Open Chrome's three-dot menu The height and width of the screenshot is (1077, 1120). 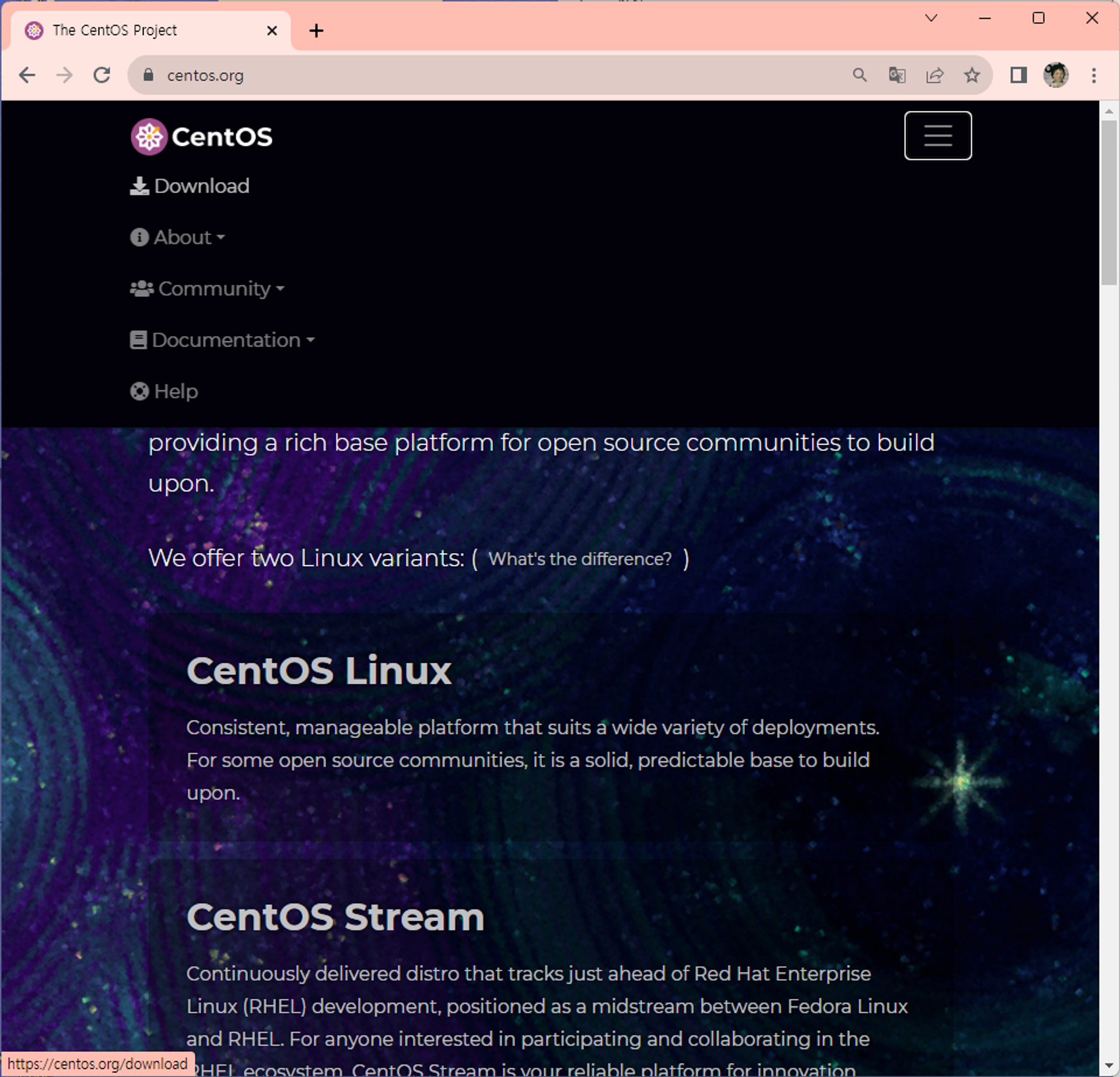coord(1094,75)
